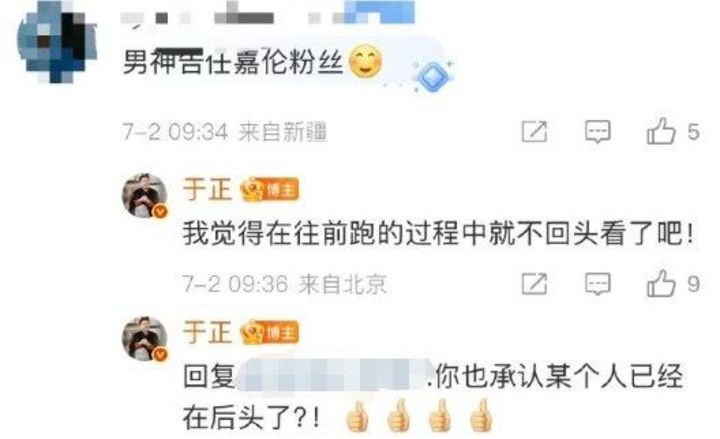The width and height of the screenshot is (720, 439).
Task: Open 于正's avatar in the first reply
Action: pyautogui.click(x=145, y=195)
